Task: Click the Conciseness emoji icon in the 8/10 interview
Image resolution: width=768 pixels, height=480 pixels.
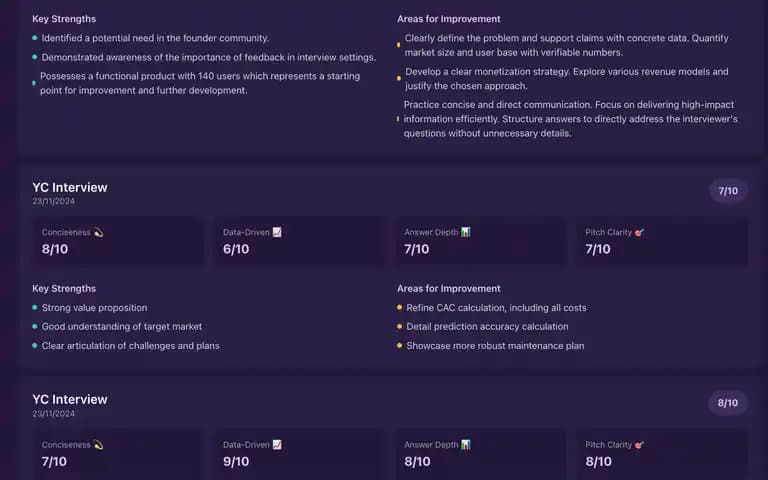Action: pos(98,445)
